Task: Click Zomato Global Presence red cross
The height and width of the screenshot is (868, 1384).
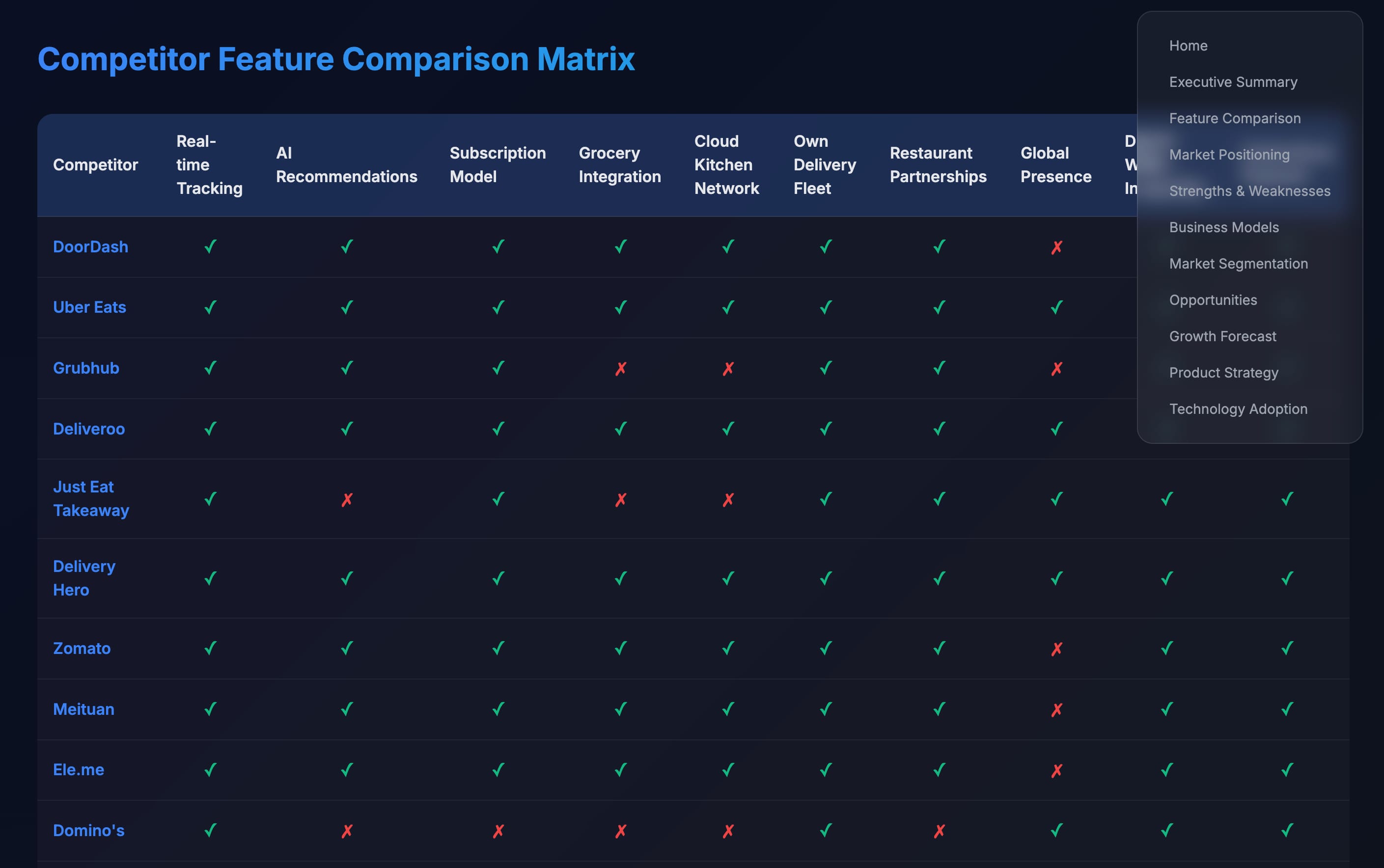Action: (x=1056, y=649)
